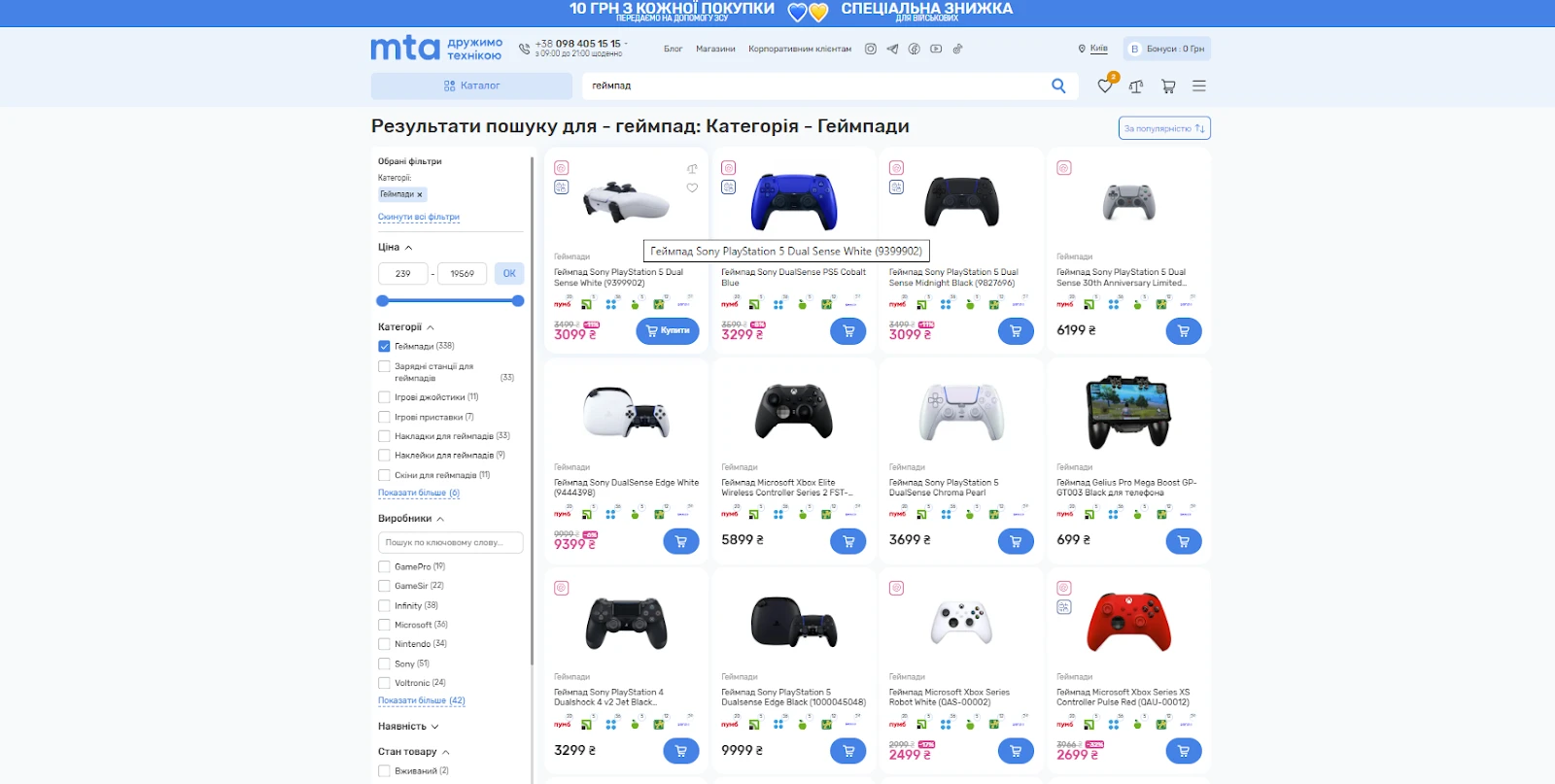Image resolution: width=1555 pixels, height=784 pixels.
Task: Add Dual Sense White to comparison
Action: coord(692,169)
